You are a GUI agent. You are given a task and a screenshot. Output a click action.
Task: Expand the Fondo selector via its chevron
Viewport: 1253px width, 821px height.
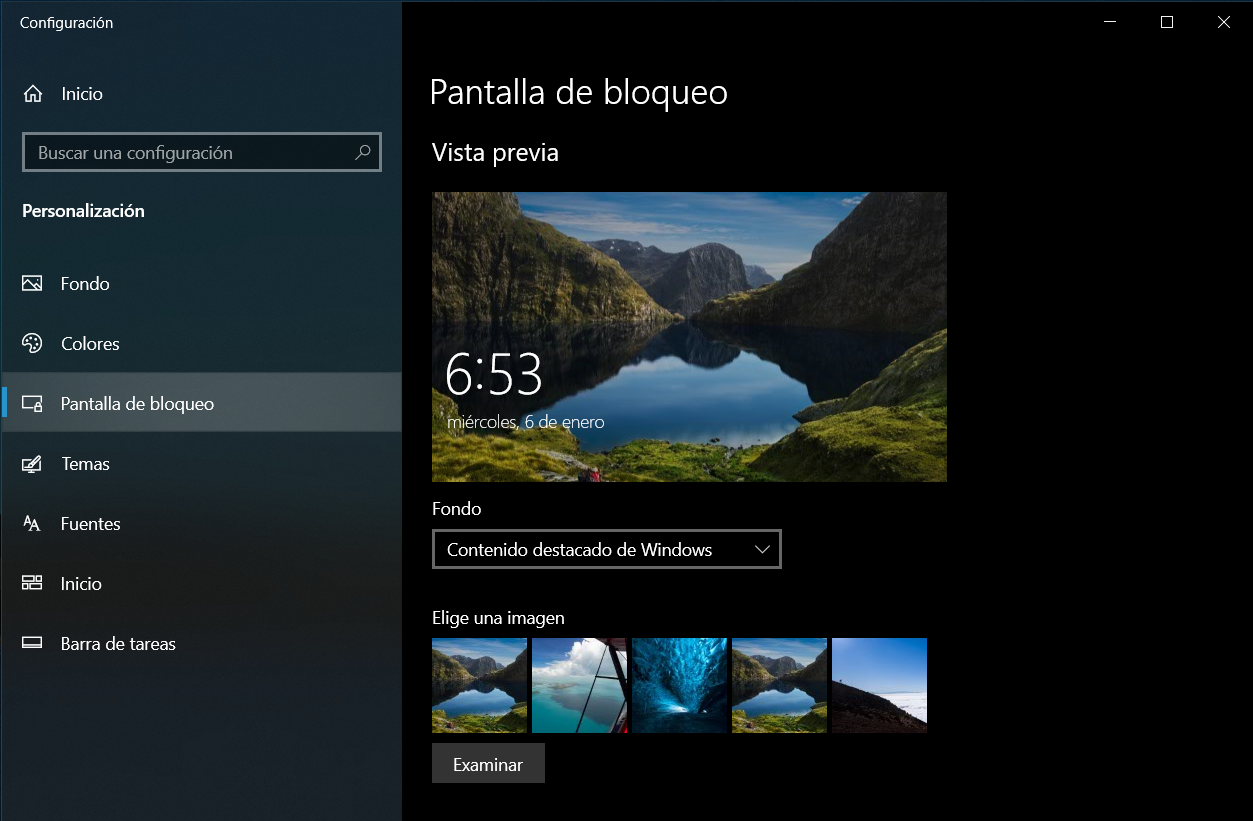[762, 549]
